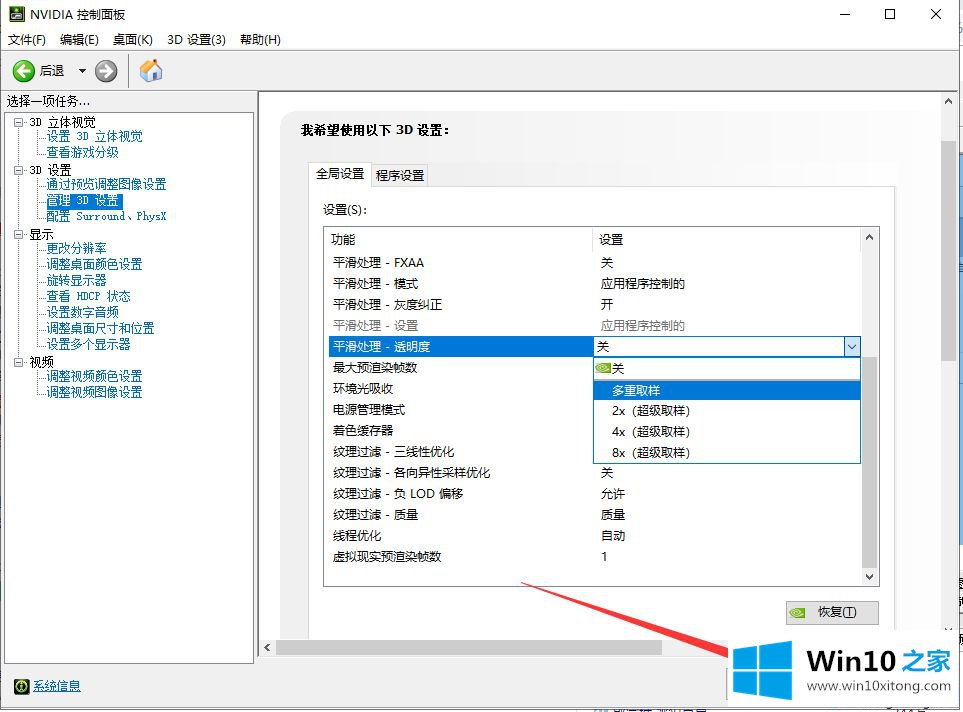Switch to the 全局设置 tab
963x712 pixels.
[x=340, y=174]
